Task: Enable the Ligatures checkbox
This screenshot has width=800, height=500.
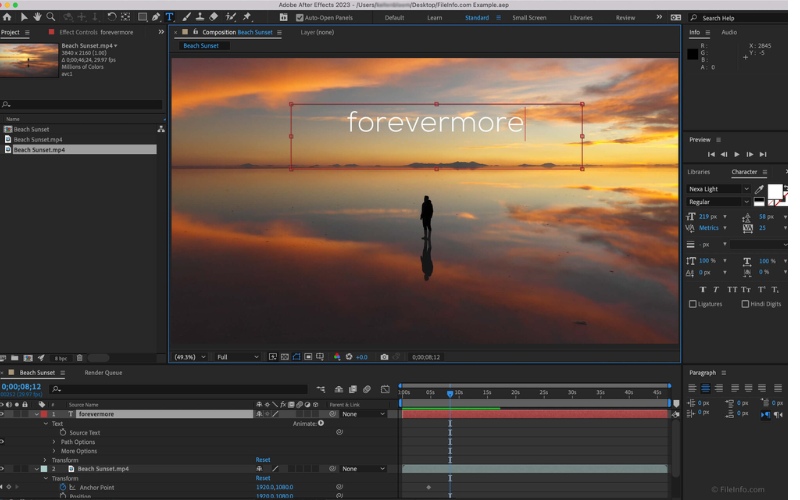Action: [x=693, y=304]
